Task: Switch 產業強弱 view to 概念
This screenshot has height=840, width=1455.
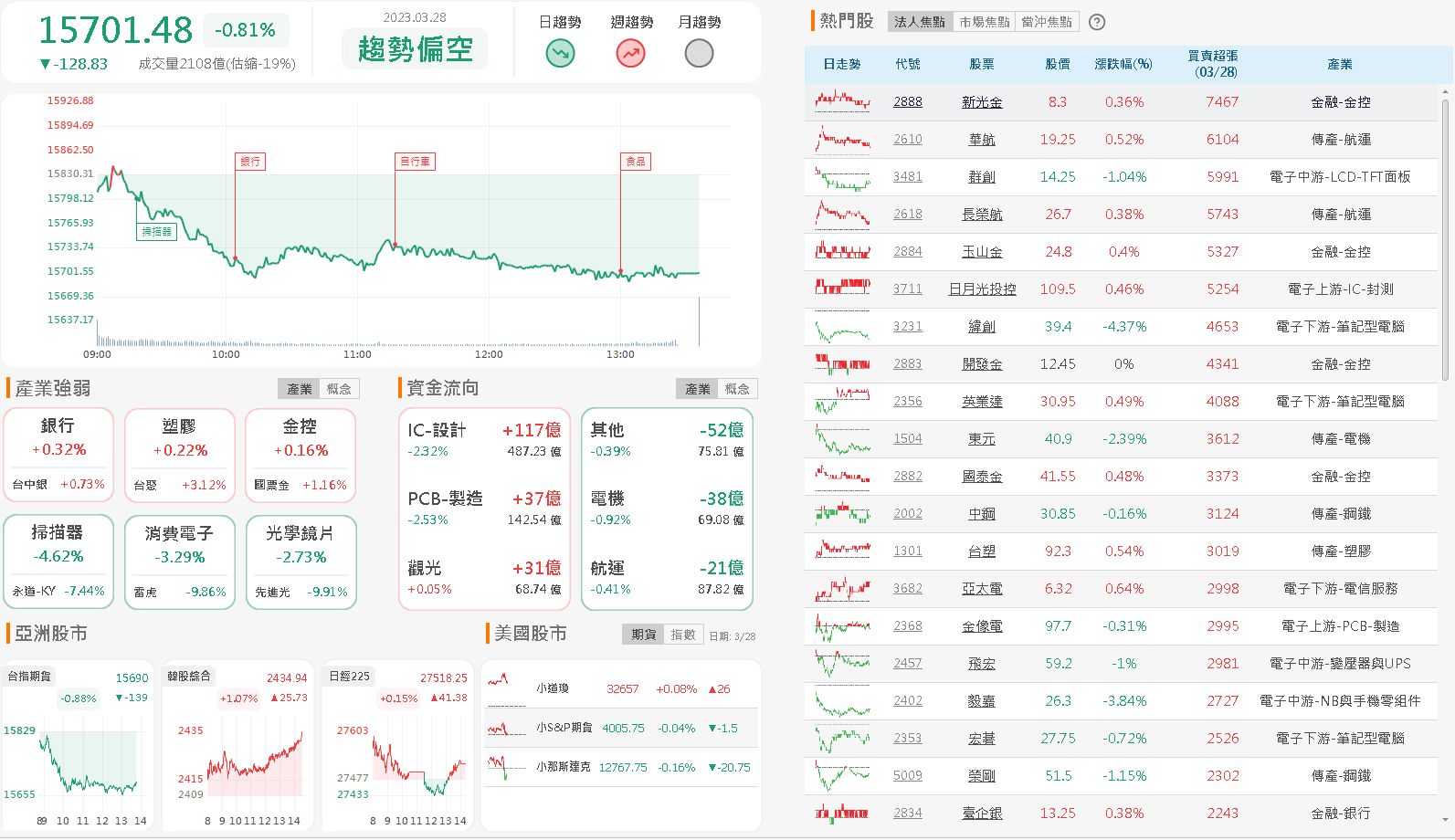Action: 339,389
